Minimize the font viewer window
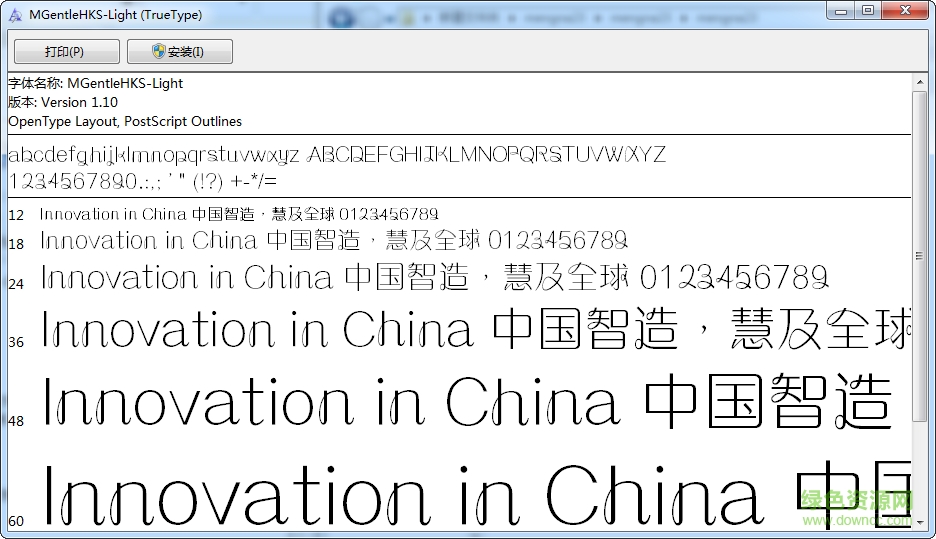Viewport: 936px width, 539px height. click(x=840, y=10)
